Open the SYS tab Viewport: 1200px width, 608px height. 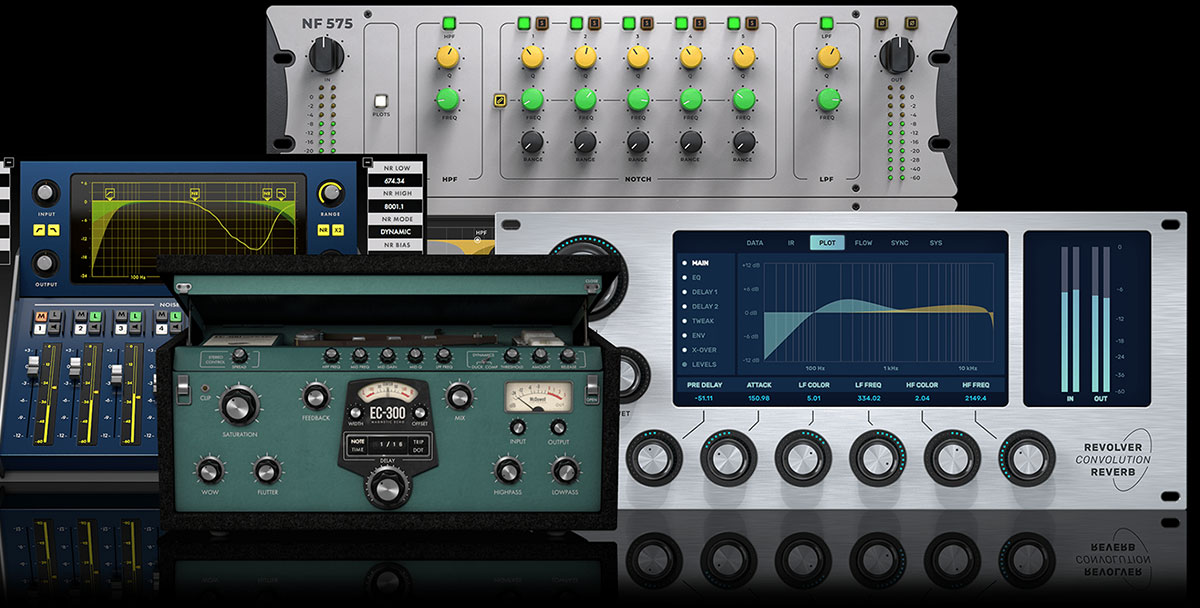click(x=935, y=243)
